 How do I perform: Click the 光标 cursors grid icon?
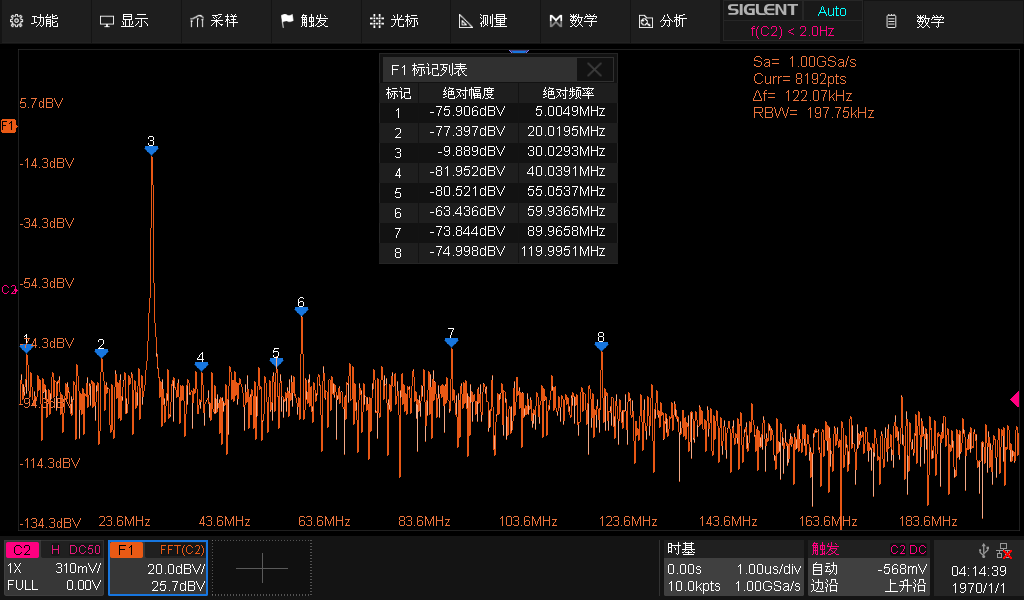[376, 21]
